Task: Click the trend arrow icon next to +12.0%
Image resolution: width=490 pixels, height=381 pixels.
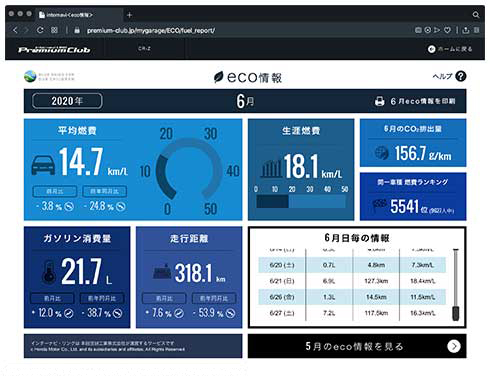Action: pyautogui.click(x=69, y=313)
